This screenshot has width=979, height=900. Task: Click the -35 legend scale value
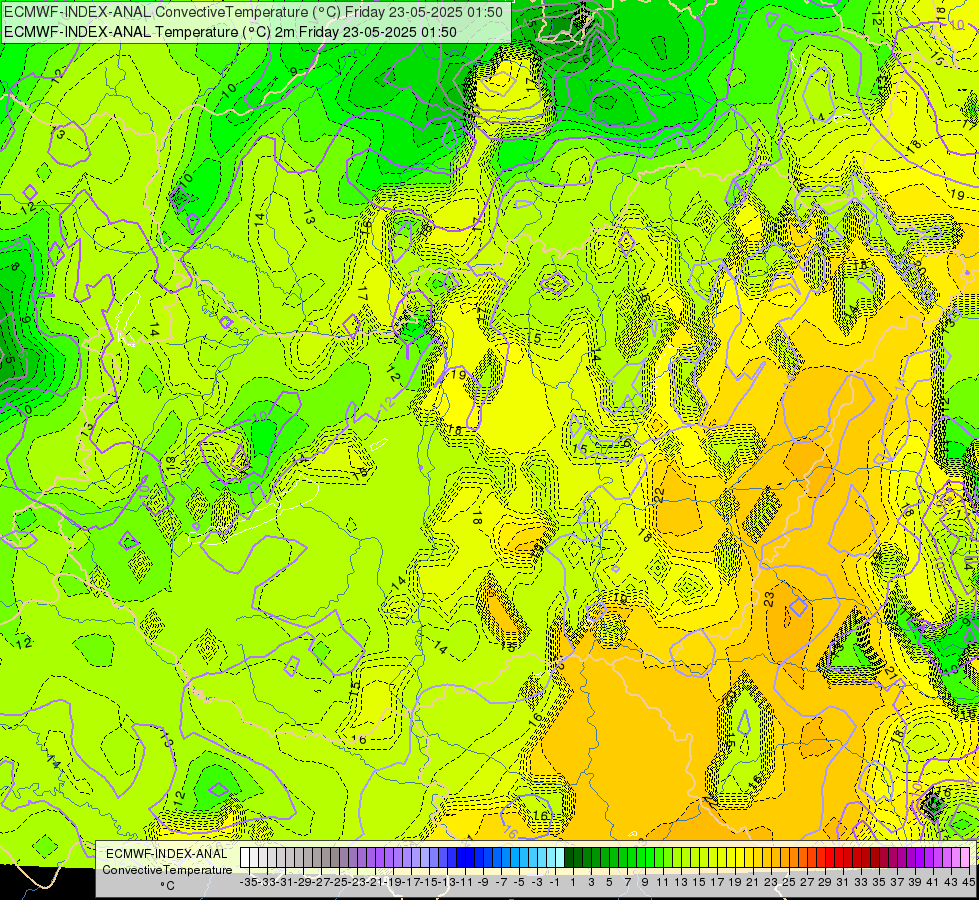(x=248, y=882)
